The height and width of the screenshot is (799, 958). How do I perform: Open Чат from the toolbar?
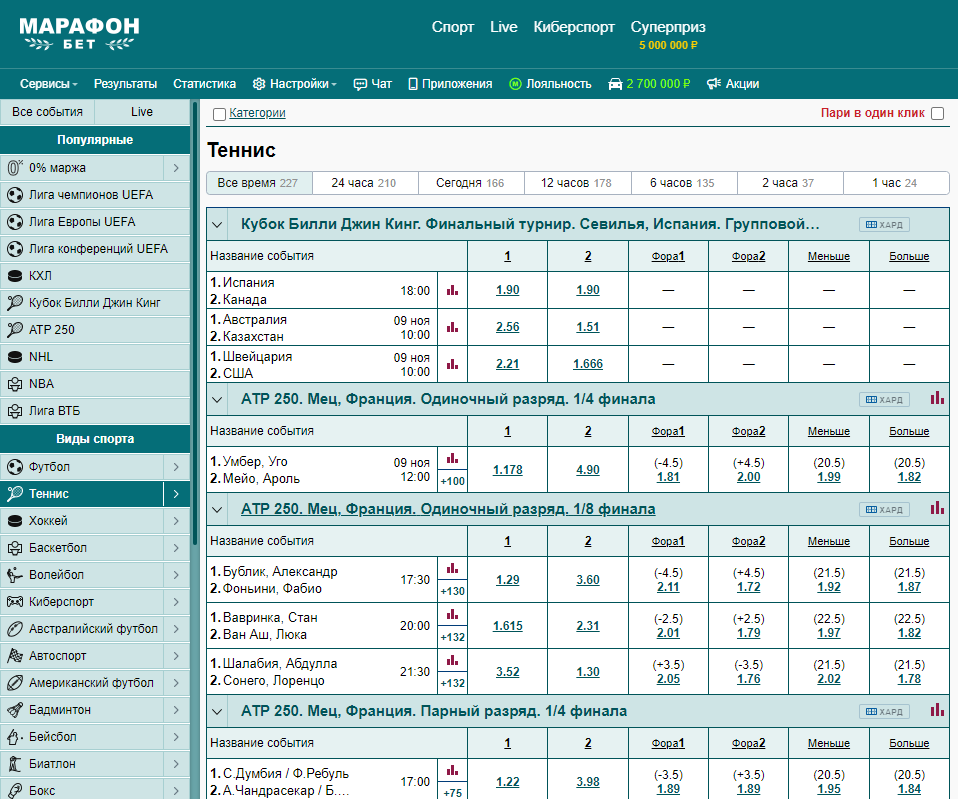pyautogui.click(x=373, y=84)
